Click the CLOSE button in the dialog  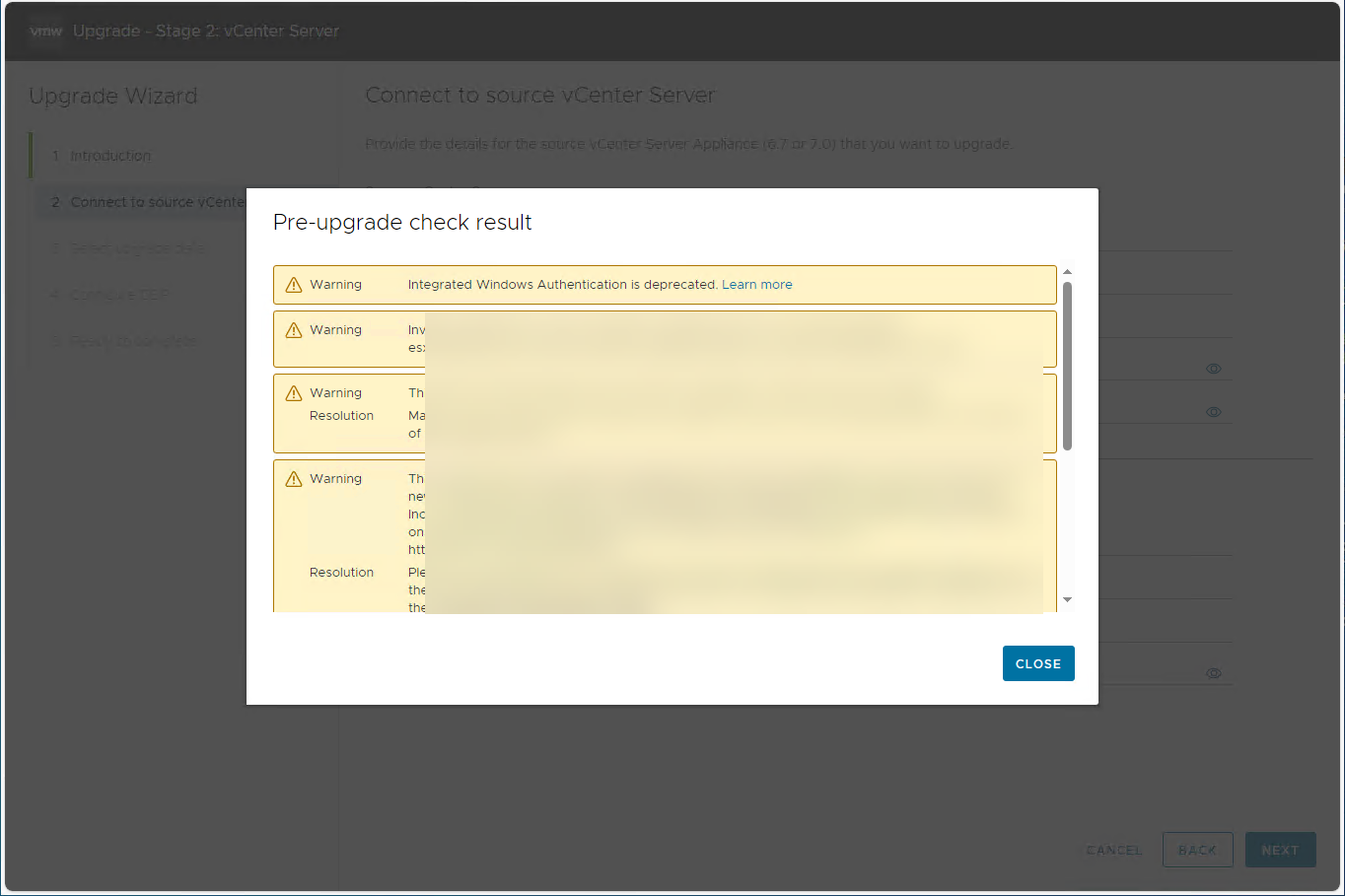(1038, 663)
